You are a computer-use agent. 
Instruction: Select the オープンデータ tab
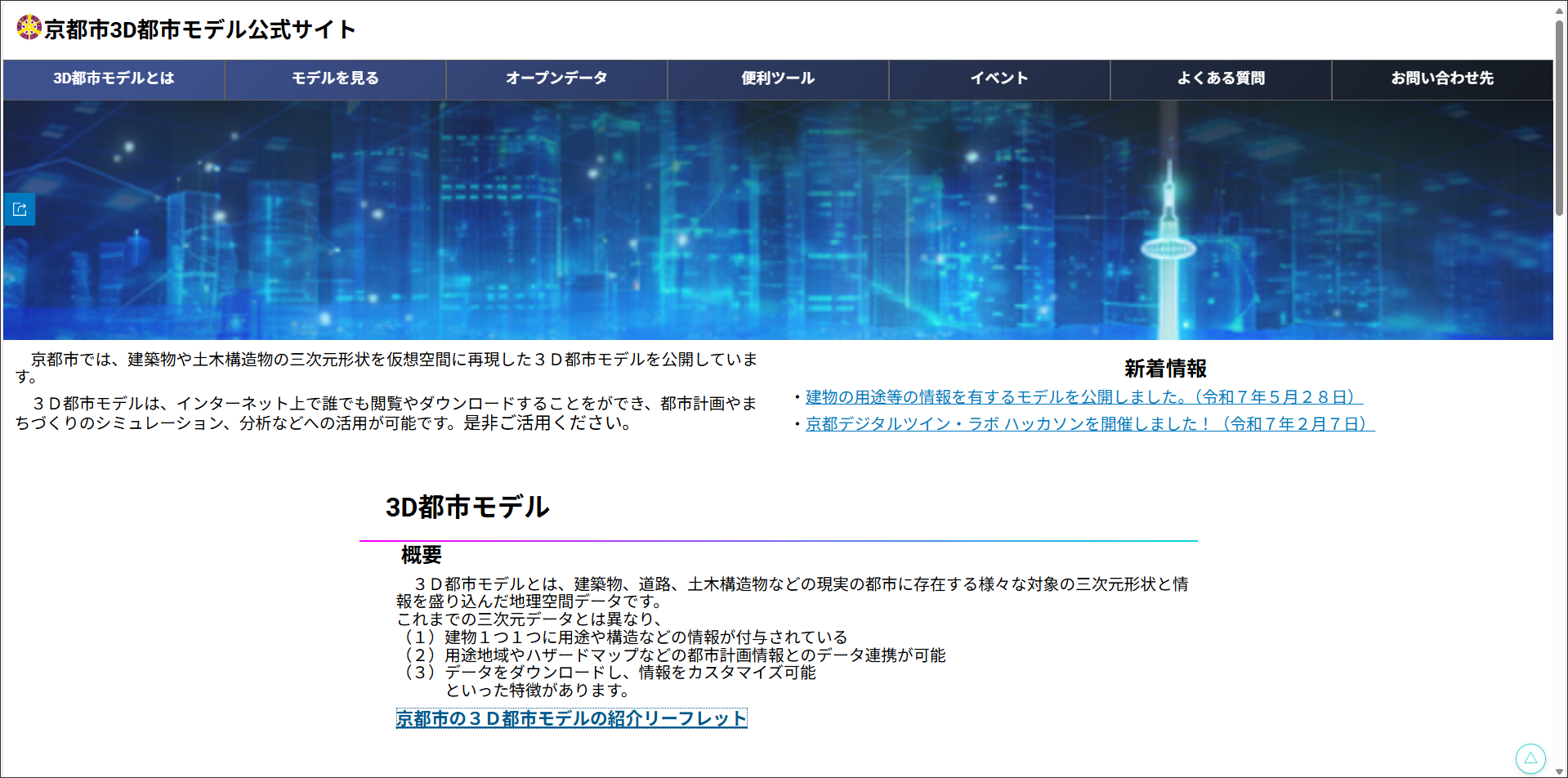[x=556, y=78]
